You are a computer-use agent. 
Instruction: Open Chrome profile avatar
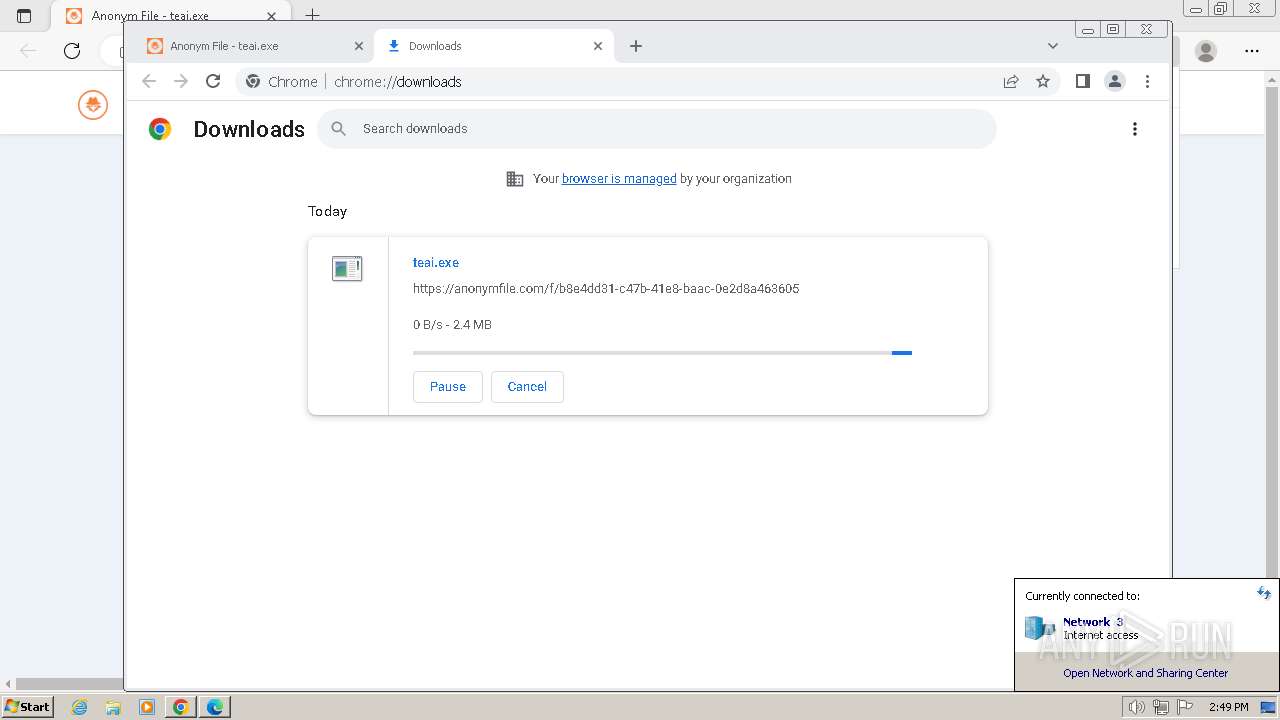(x=1115, y=82)
